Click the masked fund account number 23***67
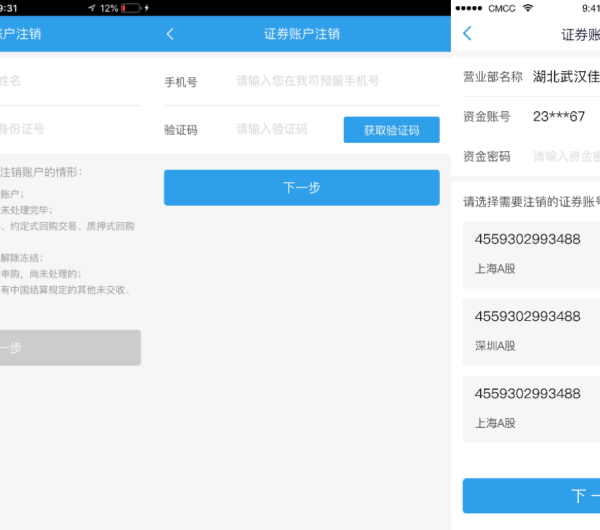 [559, 116]
